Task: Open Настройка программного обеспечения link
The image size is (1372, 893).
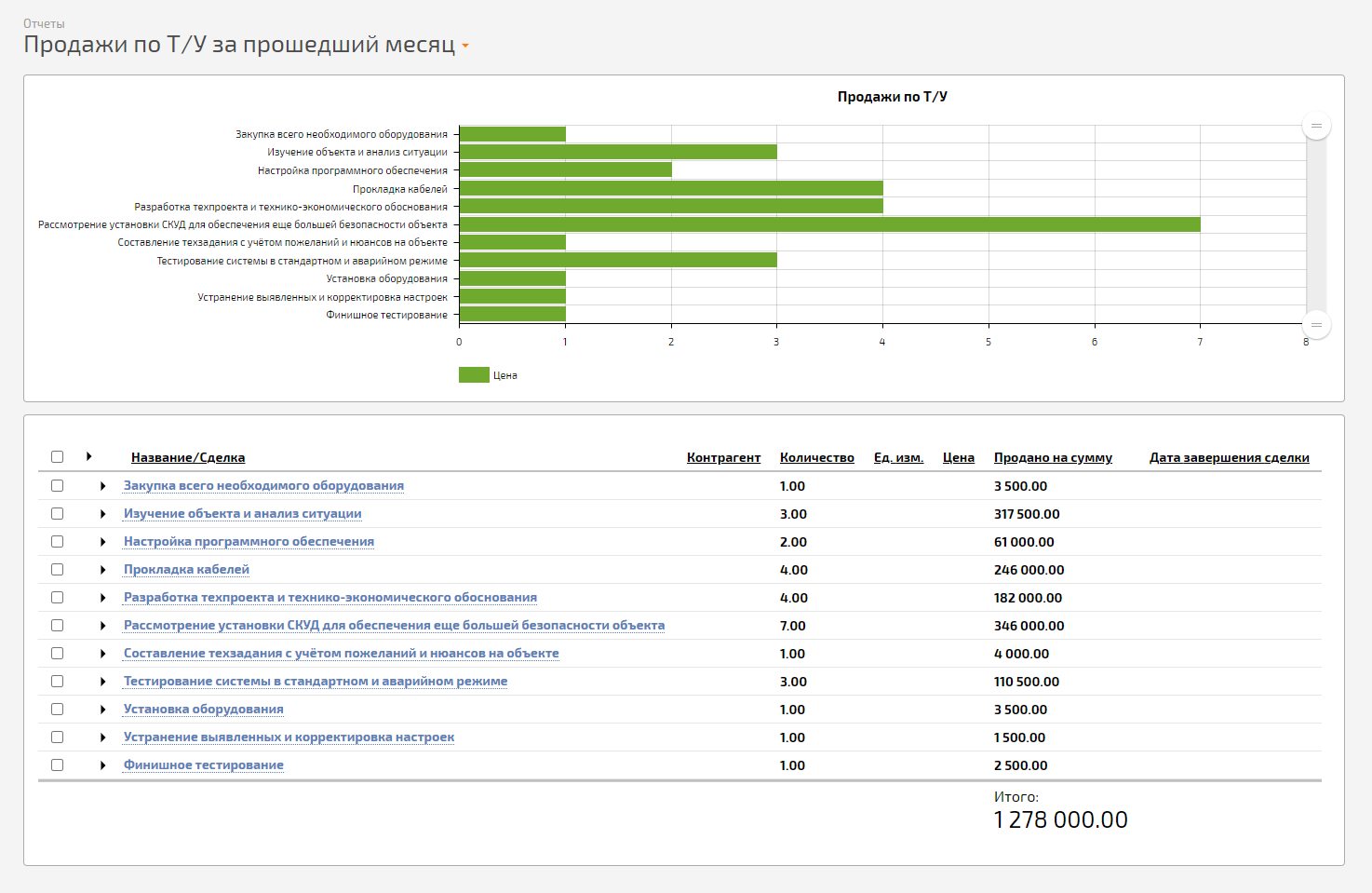Action: click(249, 542)
